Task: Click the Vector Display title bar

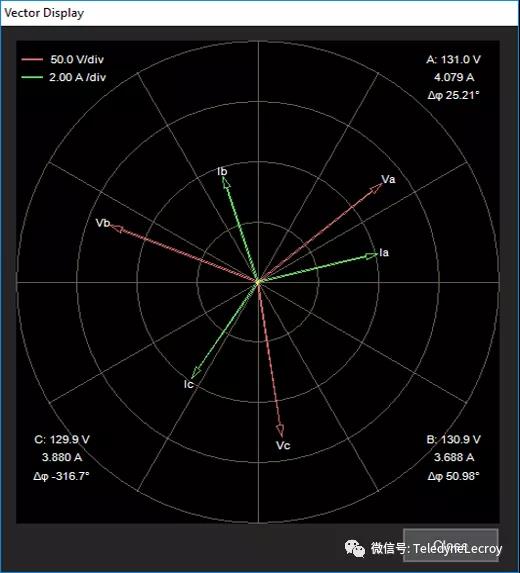Action: point(260,13)
